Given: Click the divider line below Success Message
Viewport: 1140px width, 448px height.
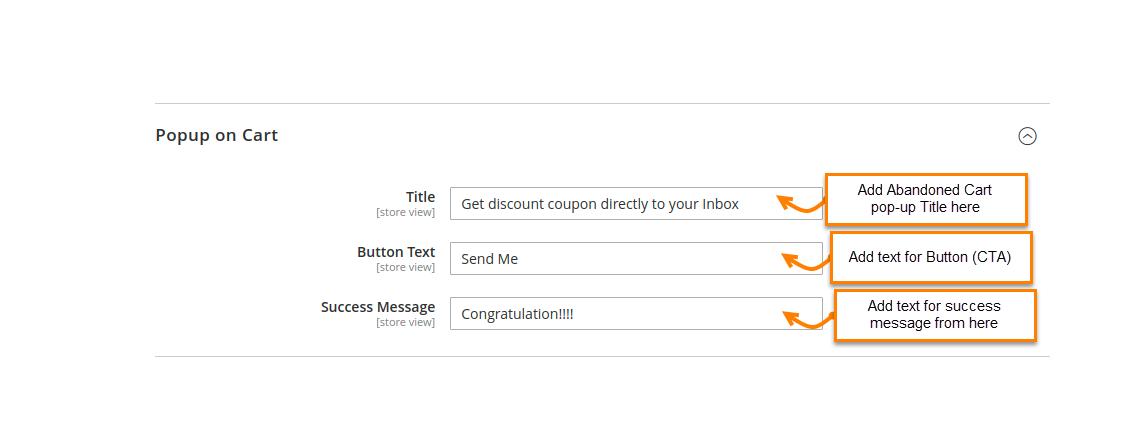Looking at the screenshot, I should (602, 356).
